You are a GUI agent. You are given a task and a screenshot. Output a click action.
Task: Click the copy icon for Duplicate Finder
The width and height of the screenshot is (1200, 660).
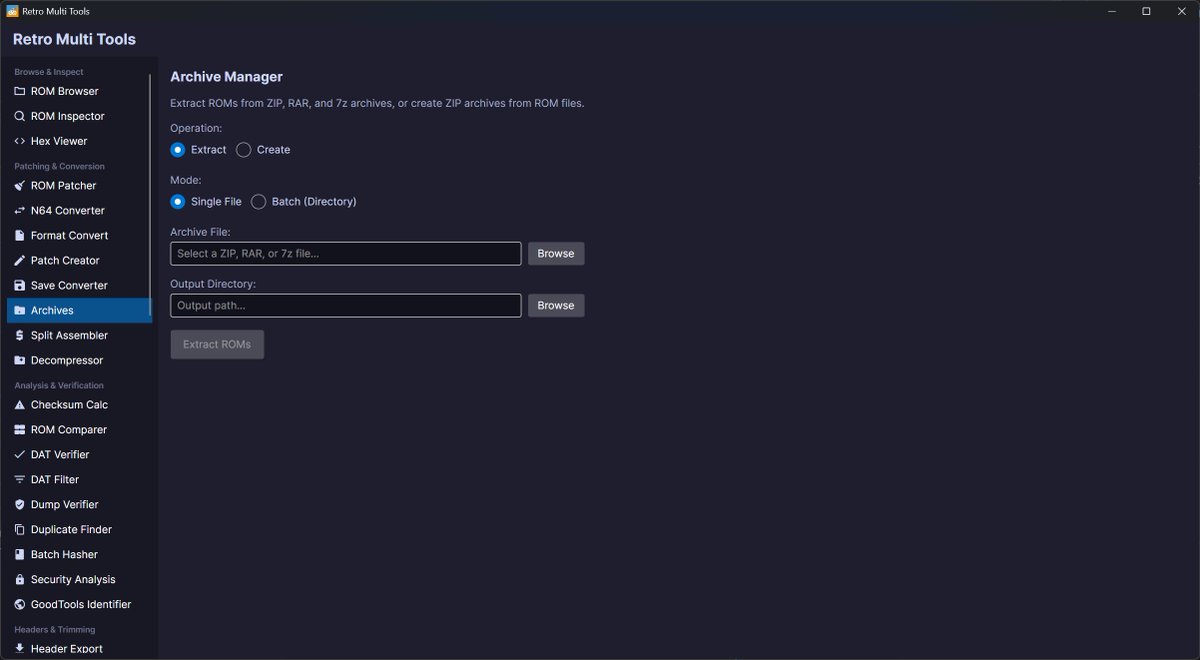point(20,529)
